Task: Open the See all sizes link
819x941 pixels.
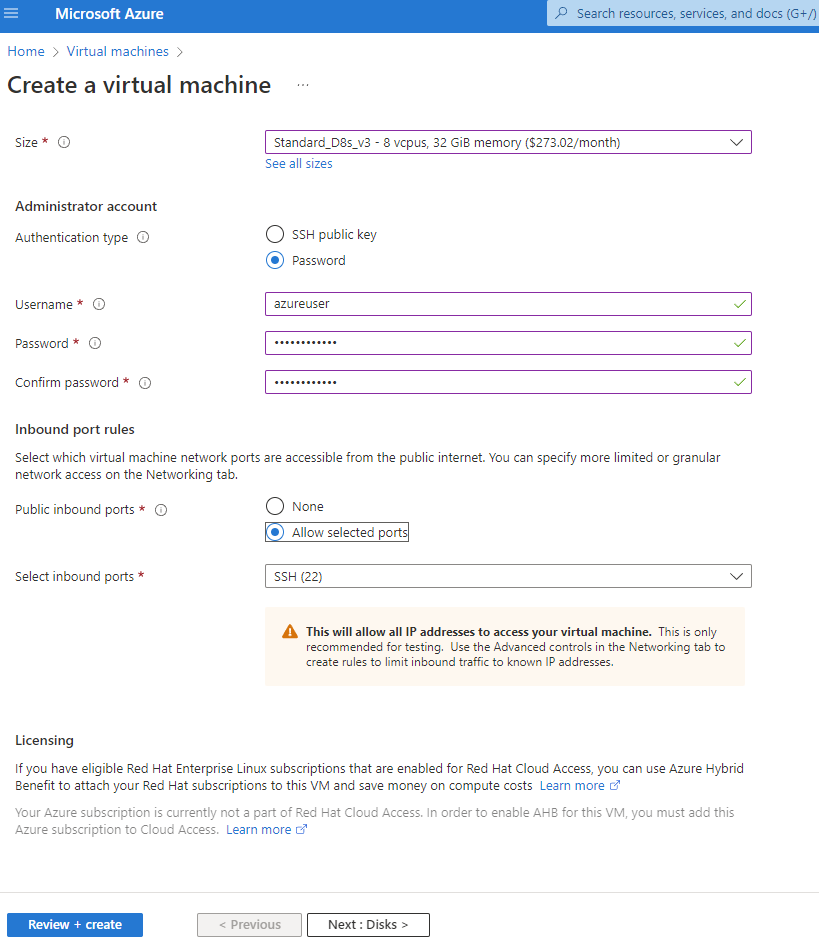Action: tap(299, 164)
